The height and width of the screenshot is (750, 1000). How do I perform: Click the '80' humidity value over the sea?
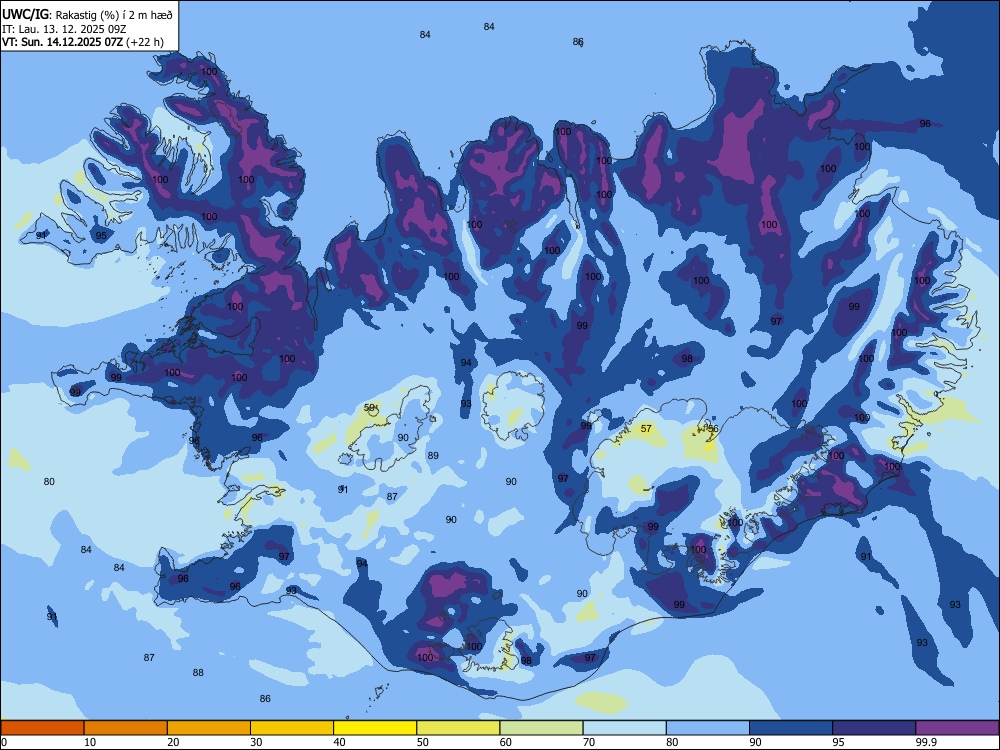(49, 482)
